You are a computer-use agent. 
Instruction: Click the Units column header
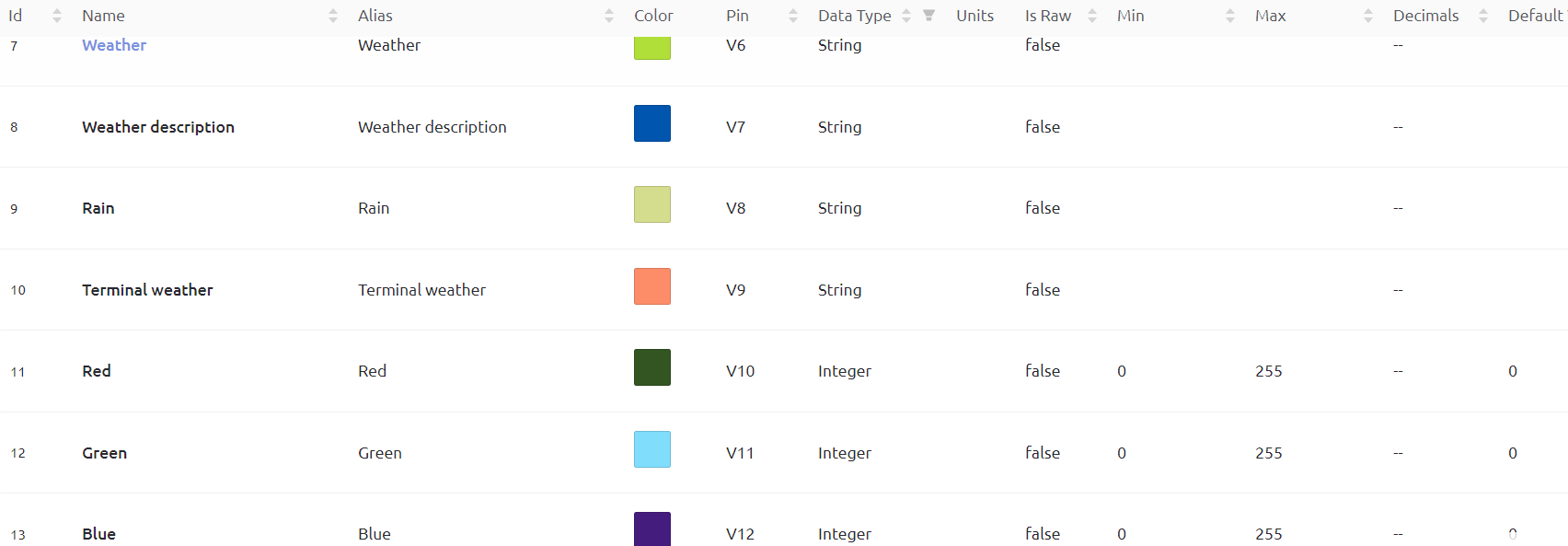(x=974, y=16)
